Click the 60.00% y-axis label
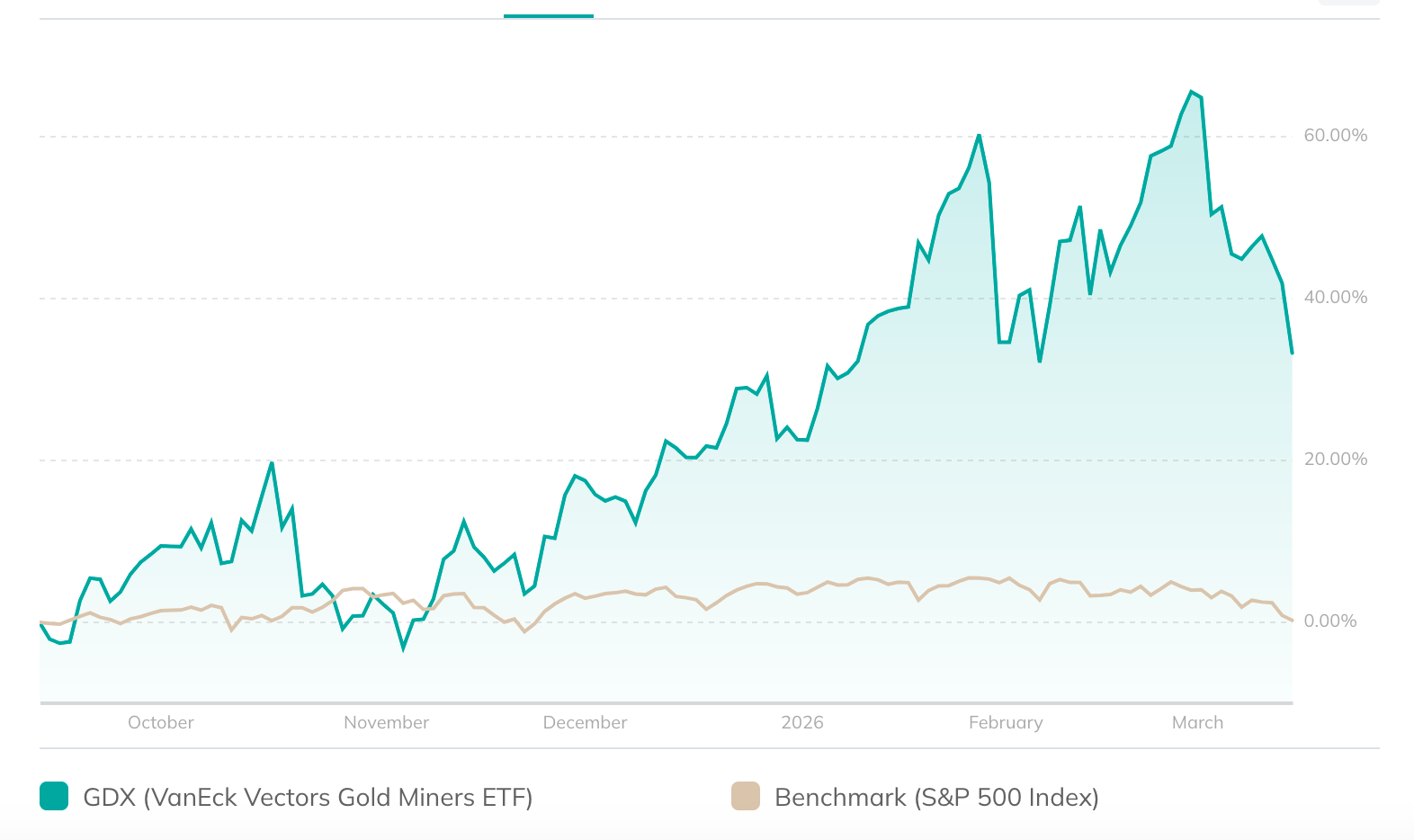Screen dimensions: 1414x840 [x=1335, y=136]
